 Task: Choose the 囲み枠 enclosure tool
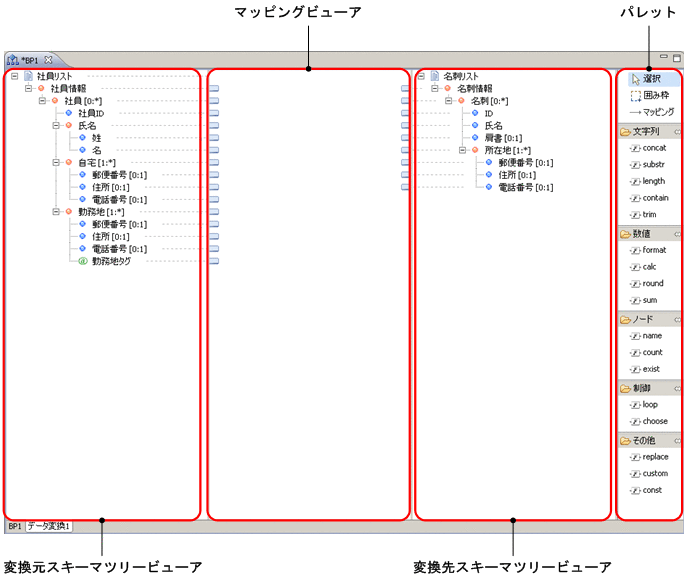[x=650, y=95]
